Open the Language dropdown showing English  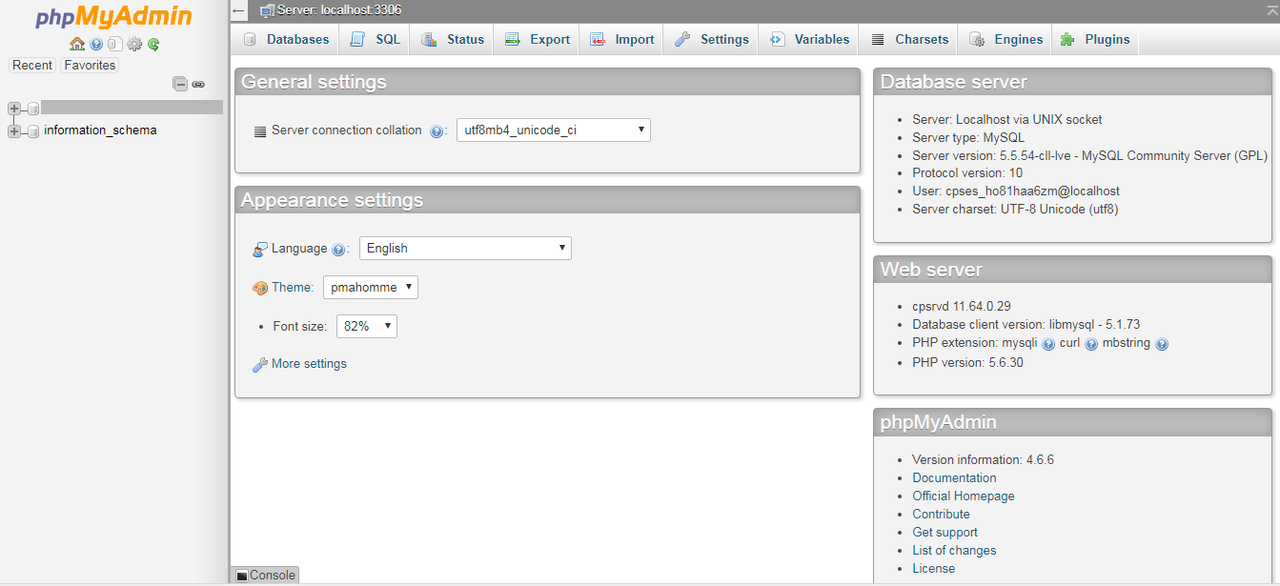pyautogui.click(x=465, y=248)
